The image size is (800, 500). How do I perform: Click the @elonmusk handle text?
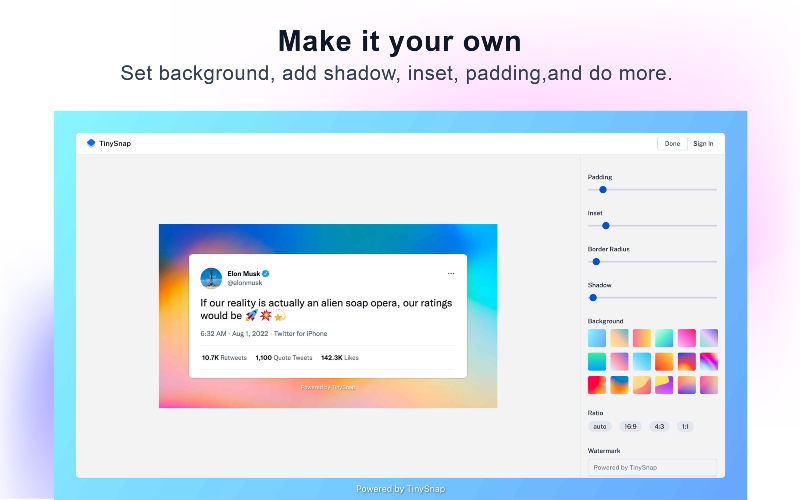coord(245,283)
